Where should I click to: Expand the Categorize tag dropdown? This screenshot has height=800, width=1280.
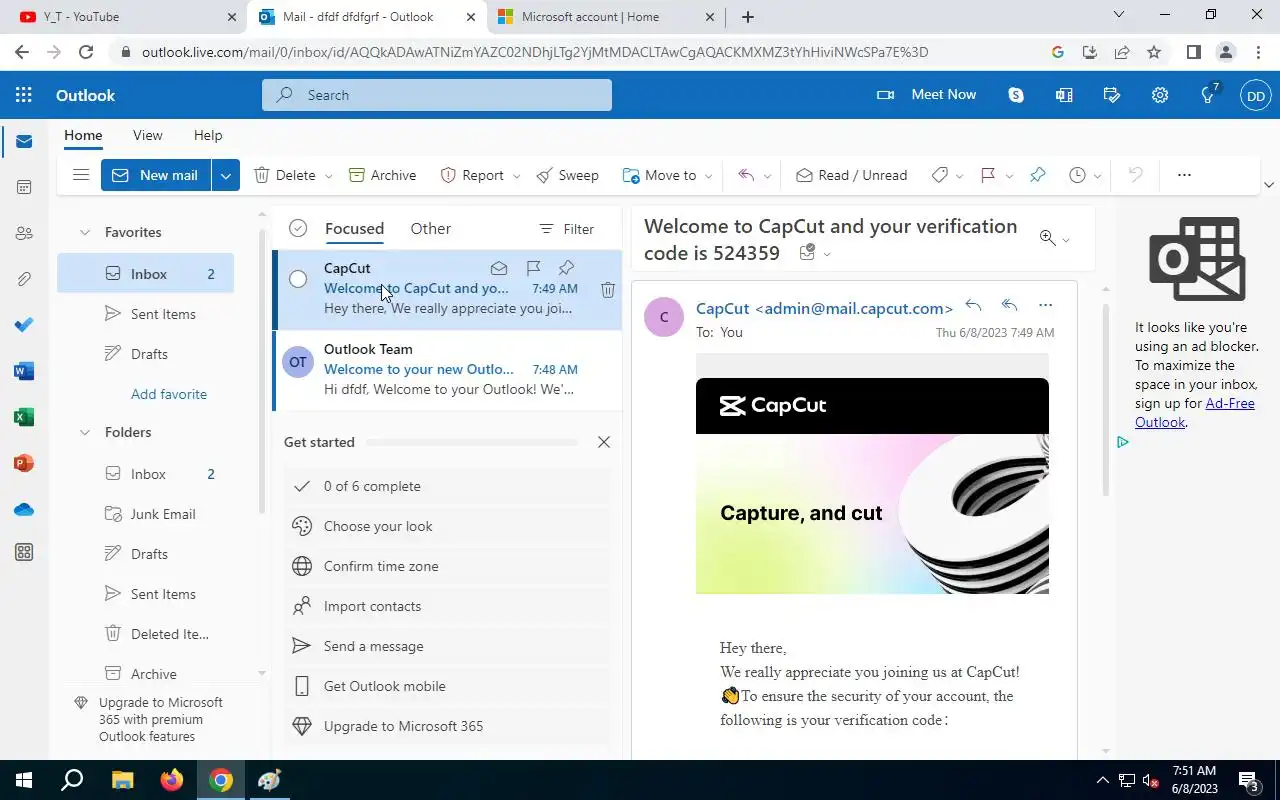(x=959, y=176)
